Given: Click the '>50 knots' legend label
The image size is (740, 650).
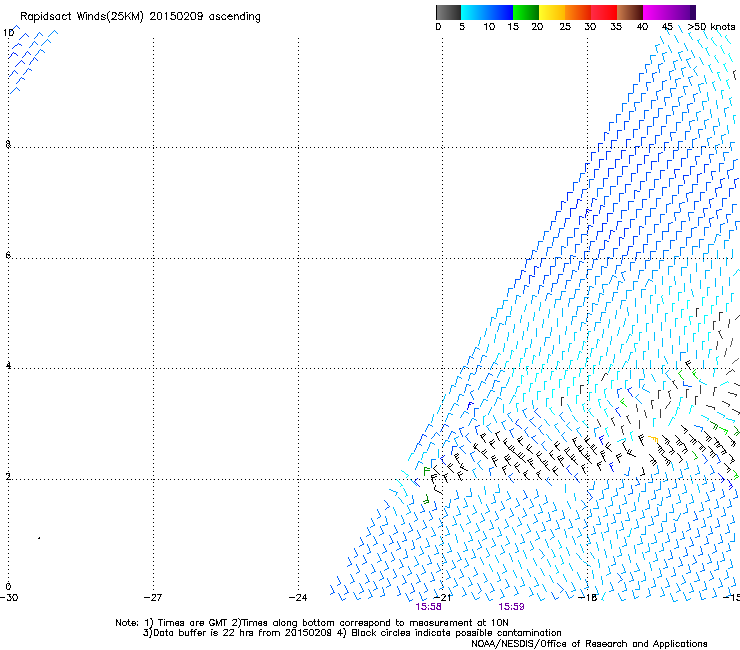Looking at the screenshot, I should click(x=711, y=27).
